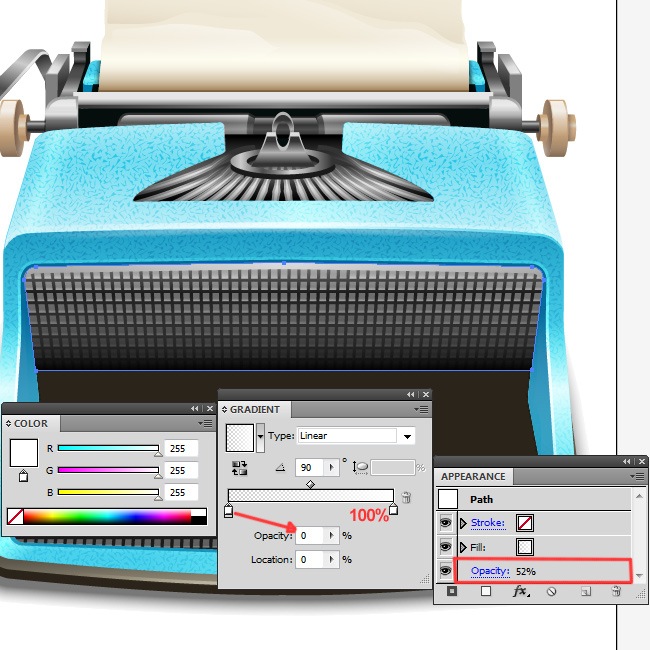Open gradient swatch picker arrow
This screenshot has width=650, height=650.
point(260,437)
